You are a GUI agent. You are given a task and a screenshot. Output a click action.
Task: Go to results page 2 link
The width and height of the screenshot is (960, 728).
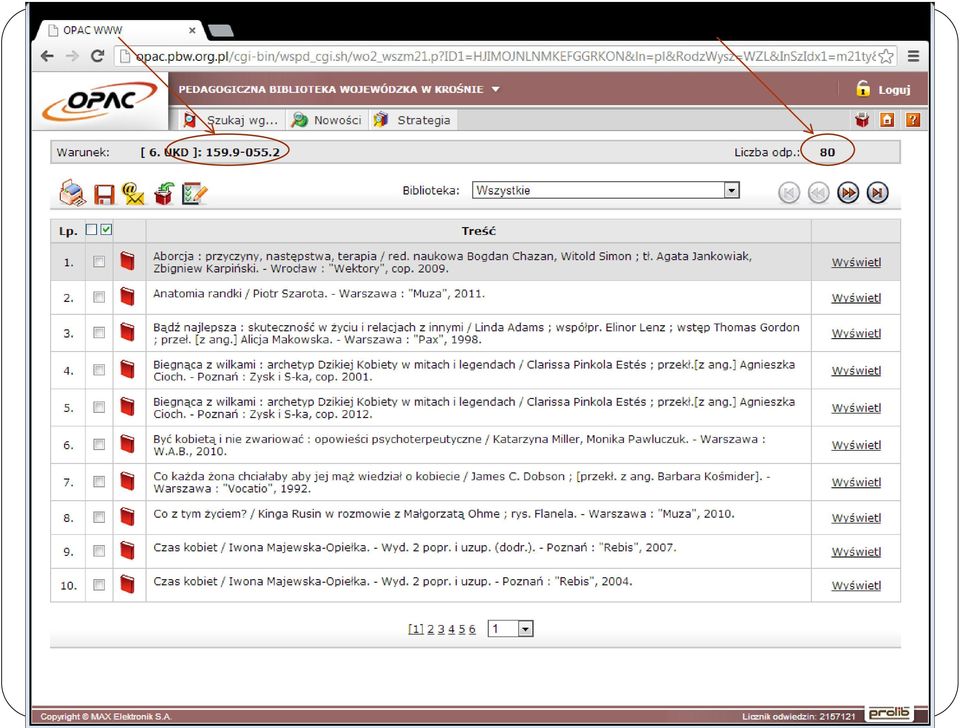click(x=430, y=629)
